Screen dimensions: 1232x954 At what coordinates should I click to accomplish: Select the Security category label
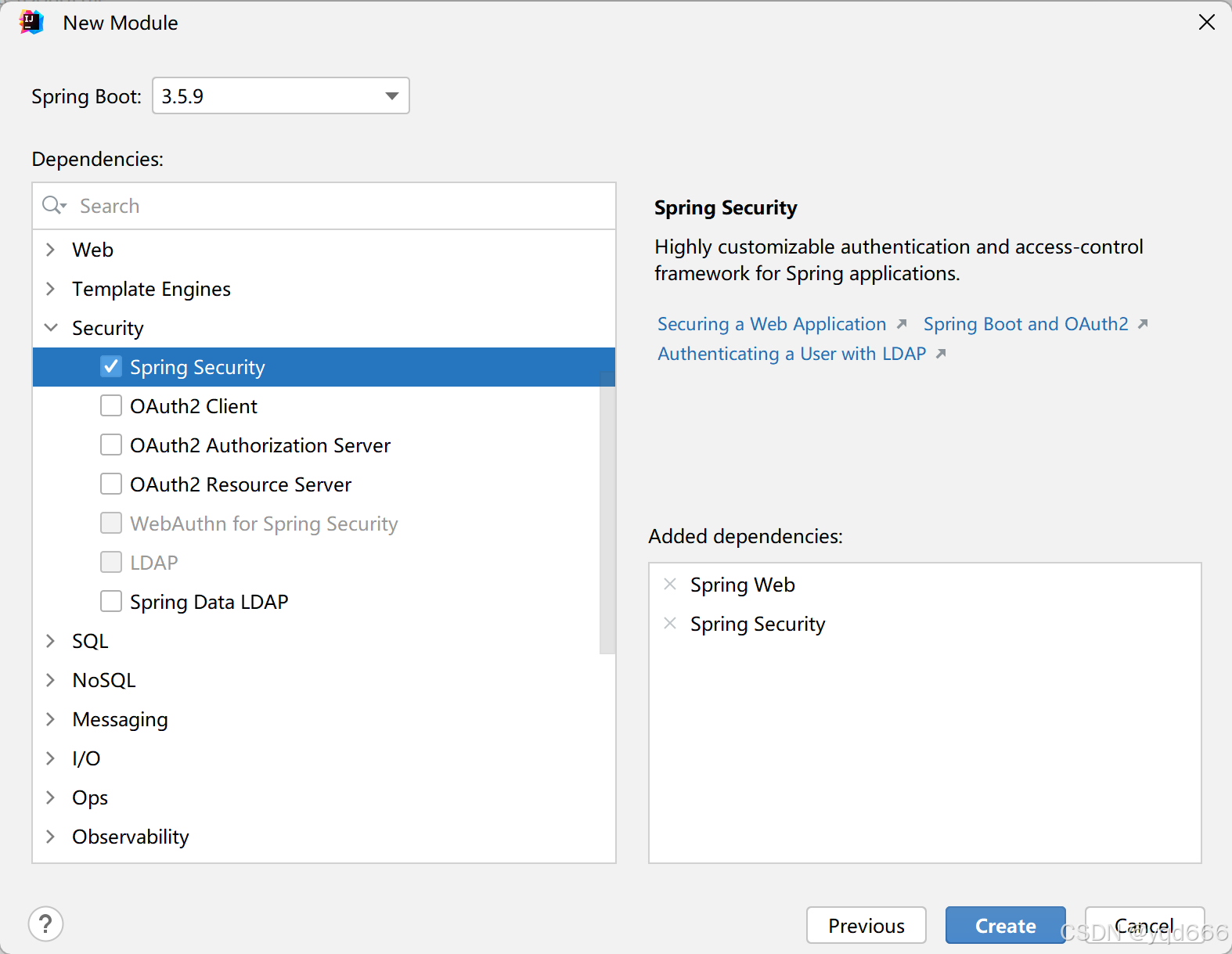coord(108,328)
